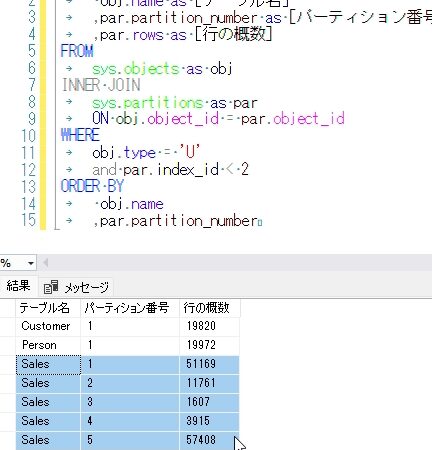Image resolution: width=432 pixels, height=450 pixels.
Task: Click the 'U' string literal
Action: click(x=189, y=152)
